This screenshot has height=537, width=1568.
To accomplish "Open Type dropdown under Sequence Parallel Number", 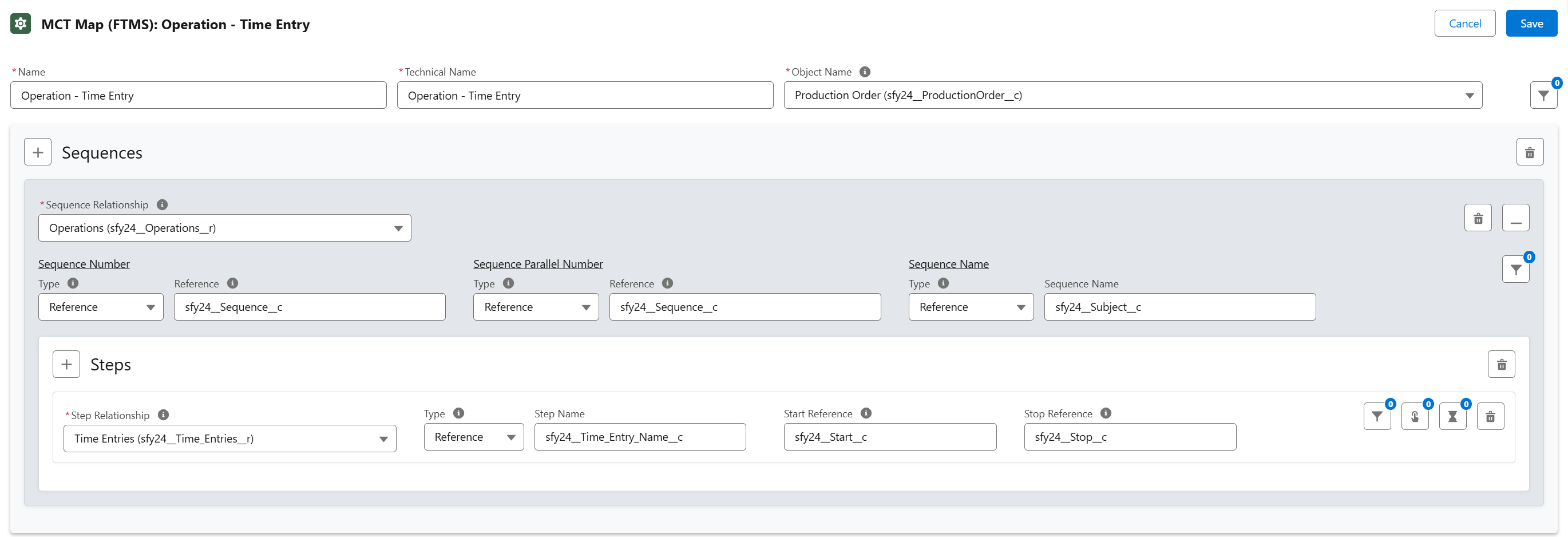I will point(536,307).
